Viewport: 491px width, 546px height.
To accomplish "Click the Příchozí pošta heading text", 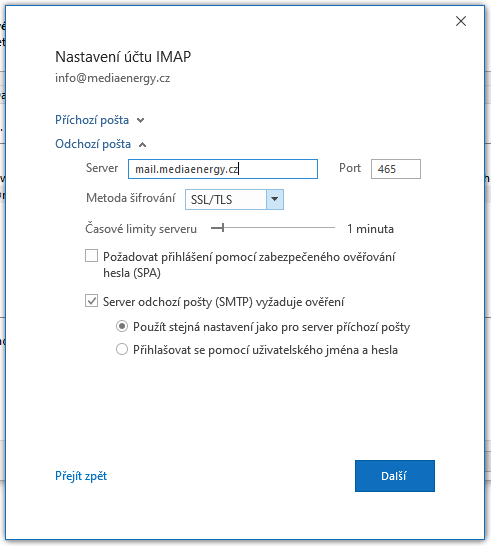I will 92,120.
